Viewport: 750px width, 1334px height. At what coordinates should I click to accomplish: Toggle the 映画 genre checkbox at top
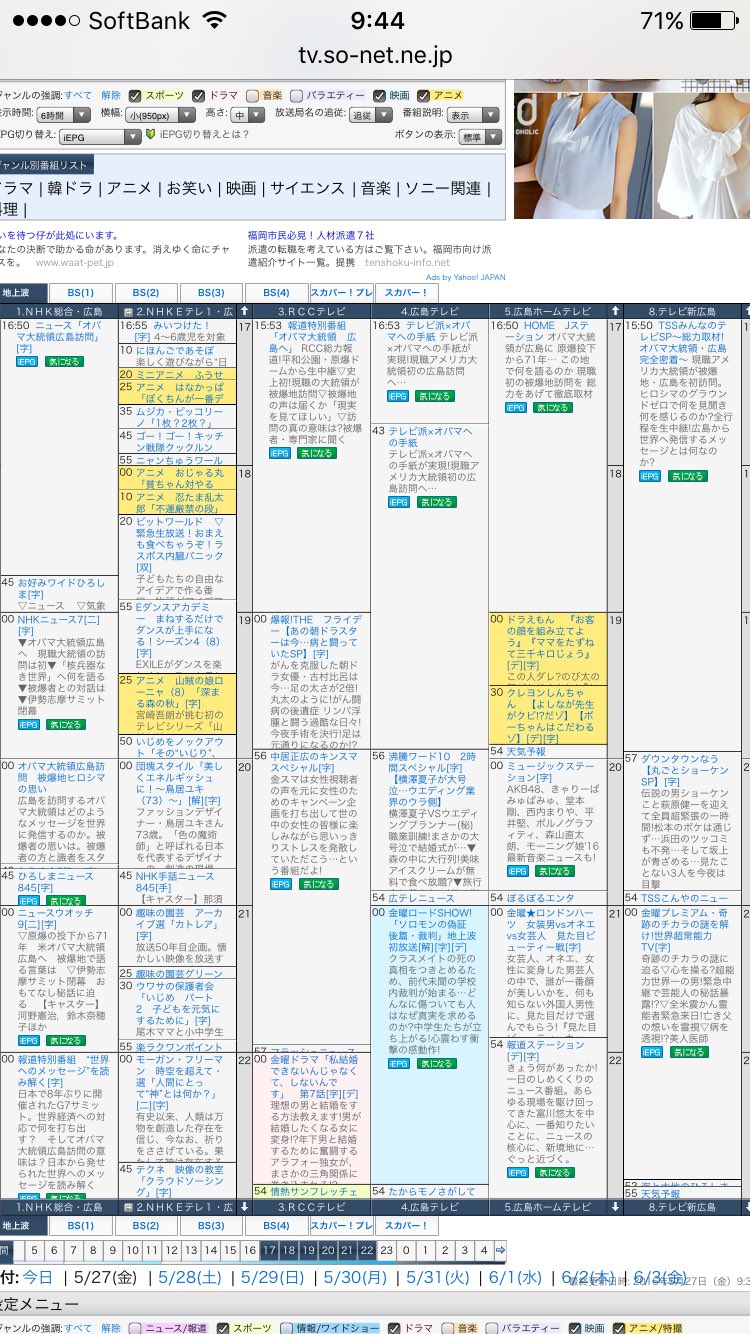380,95
